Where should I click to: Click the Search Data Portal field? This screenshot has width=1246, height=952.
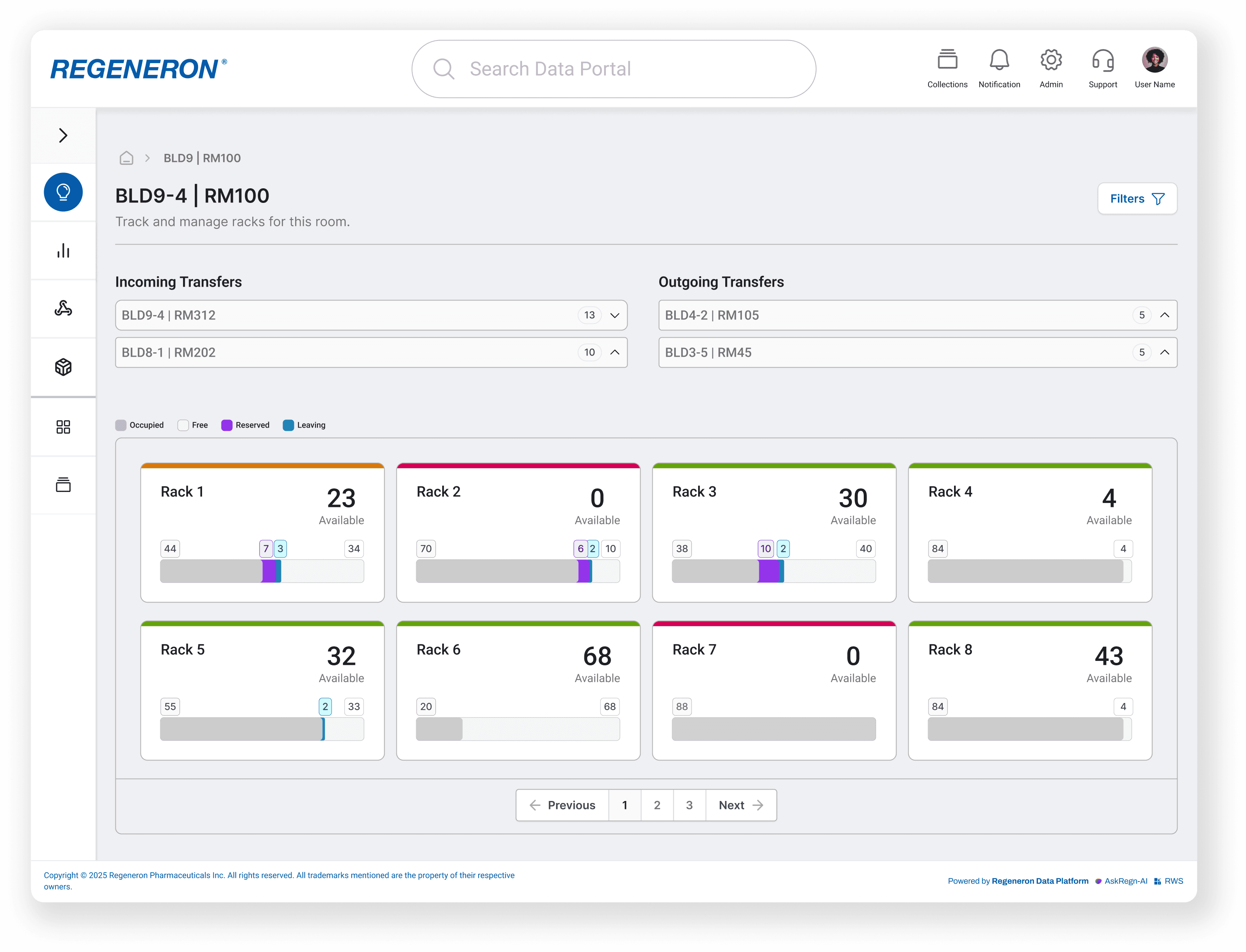613,69
